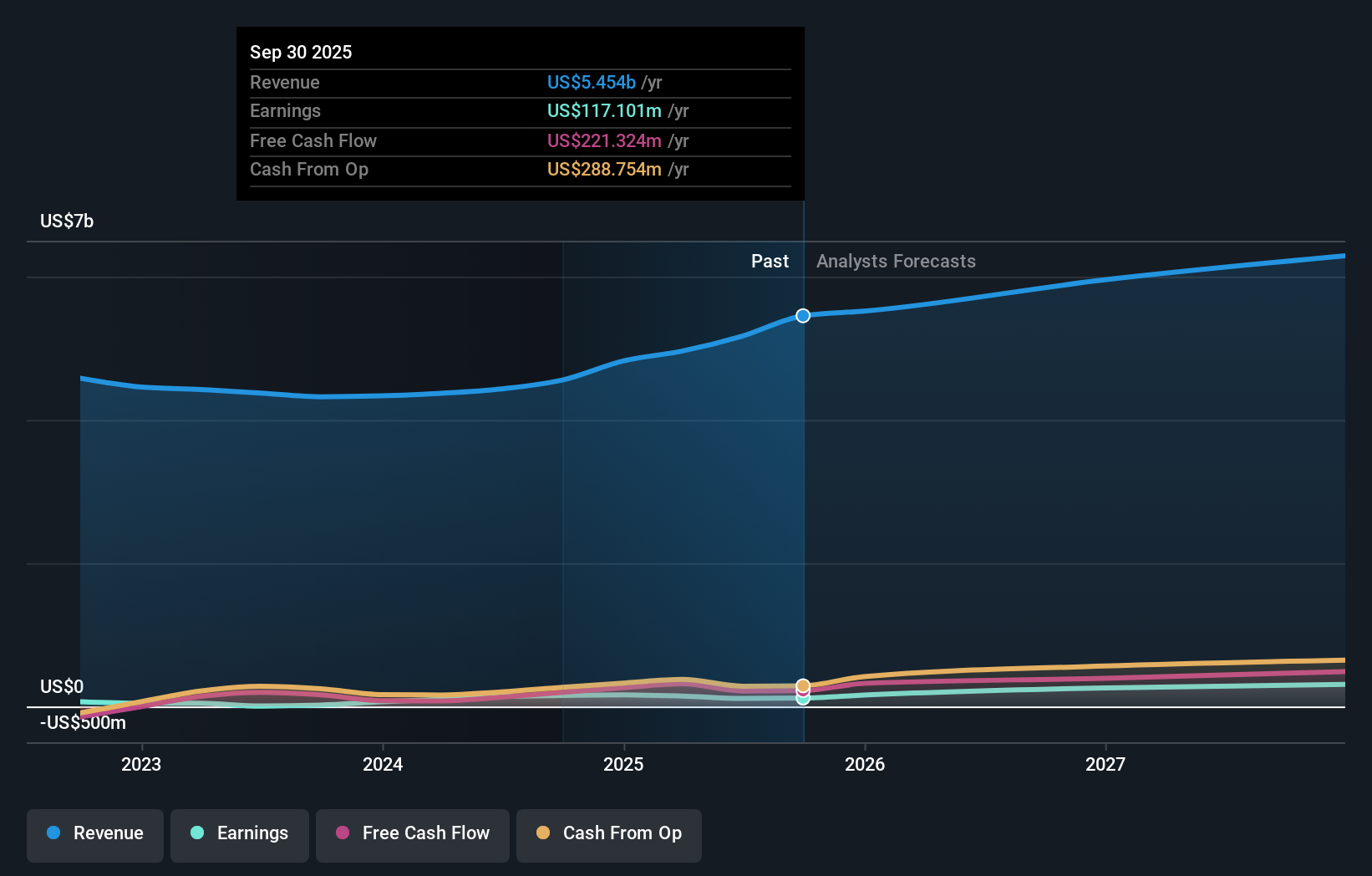1372x876 pixels.
Task: Click the orange Cash From Op legend dot
Action: click(x=544, y=833)
